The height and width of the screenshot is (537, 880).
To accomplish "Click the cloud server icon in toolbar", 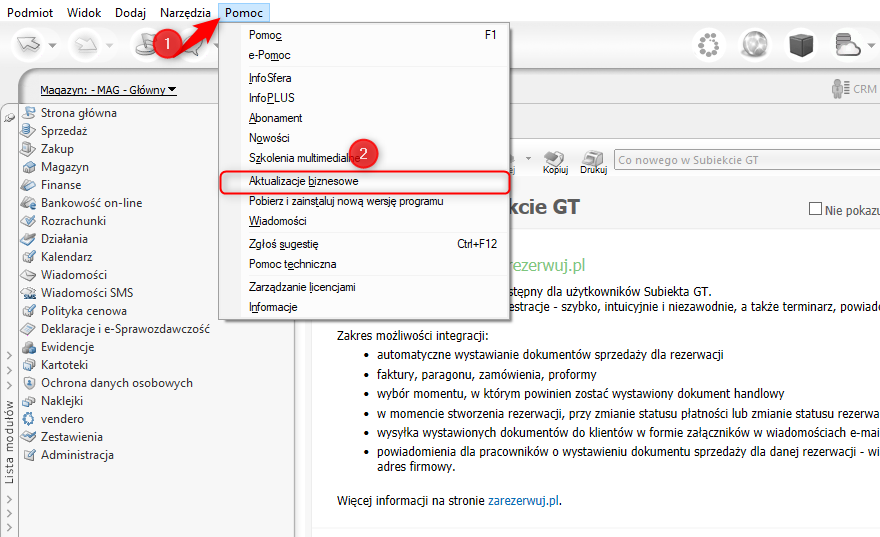I will click(x=847, y=44).
